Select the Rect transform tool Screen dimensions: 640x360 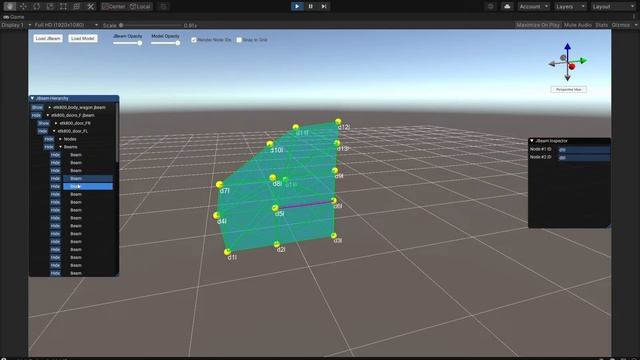click(x=63, y=7)
